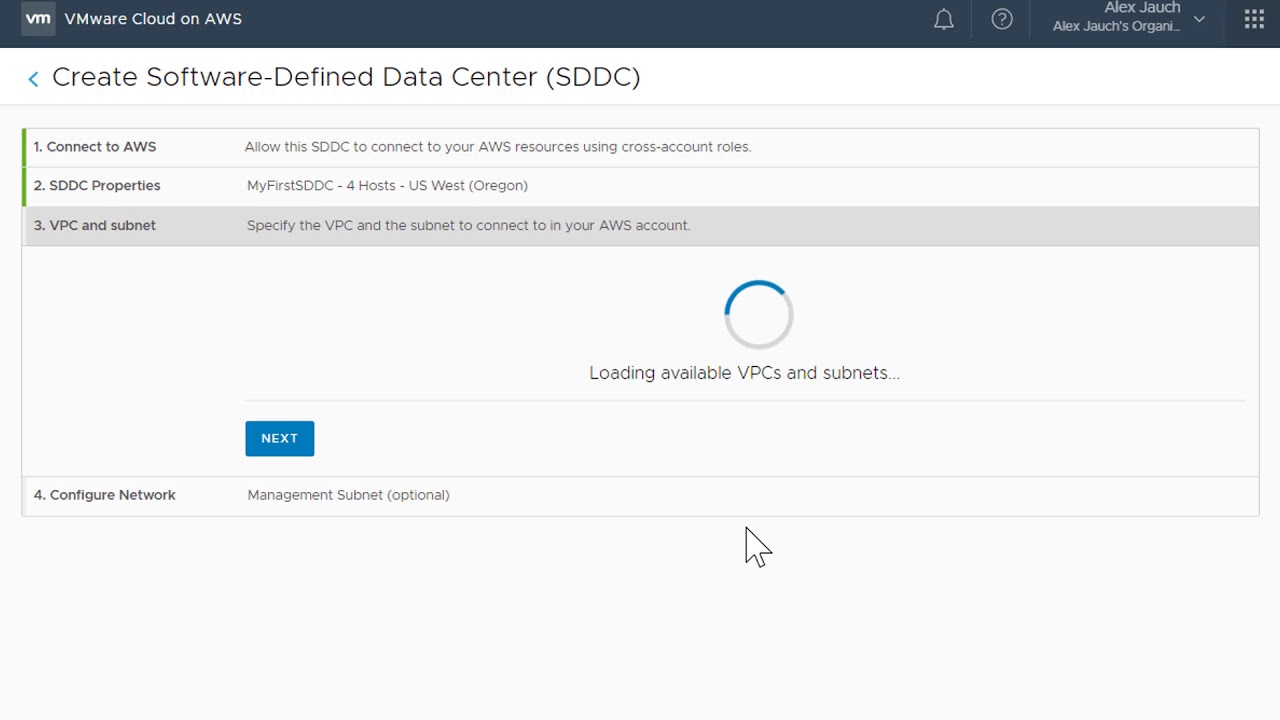Open the notifications bell
Screen dimensions: 1280x720
pos(943,19)
